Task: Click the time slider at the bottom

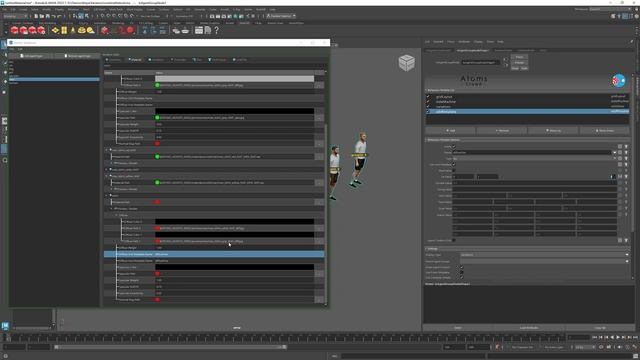Action: pos(286,338)
